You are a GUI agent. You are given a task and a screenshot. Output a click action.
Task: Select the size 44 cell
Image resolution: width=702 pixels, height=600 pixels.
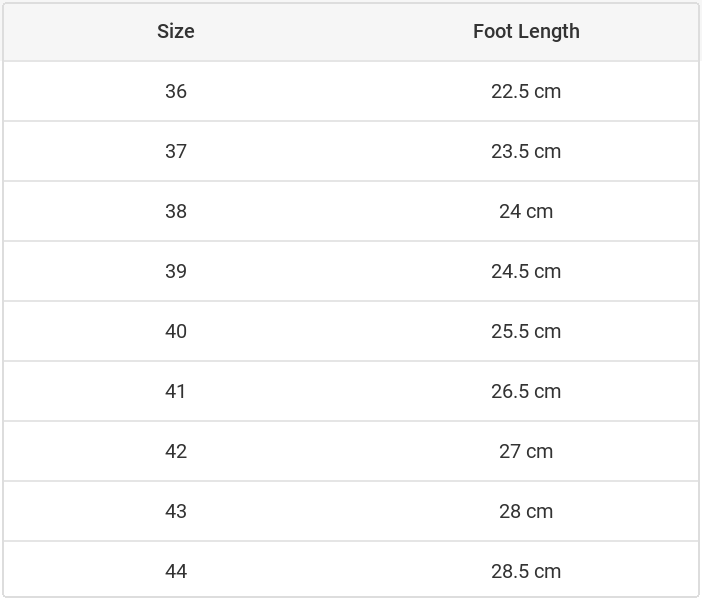(176, 571)
